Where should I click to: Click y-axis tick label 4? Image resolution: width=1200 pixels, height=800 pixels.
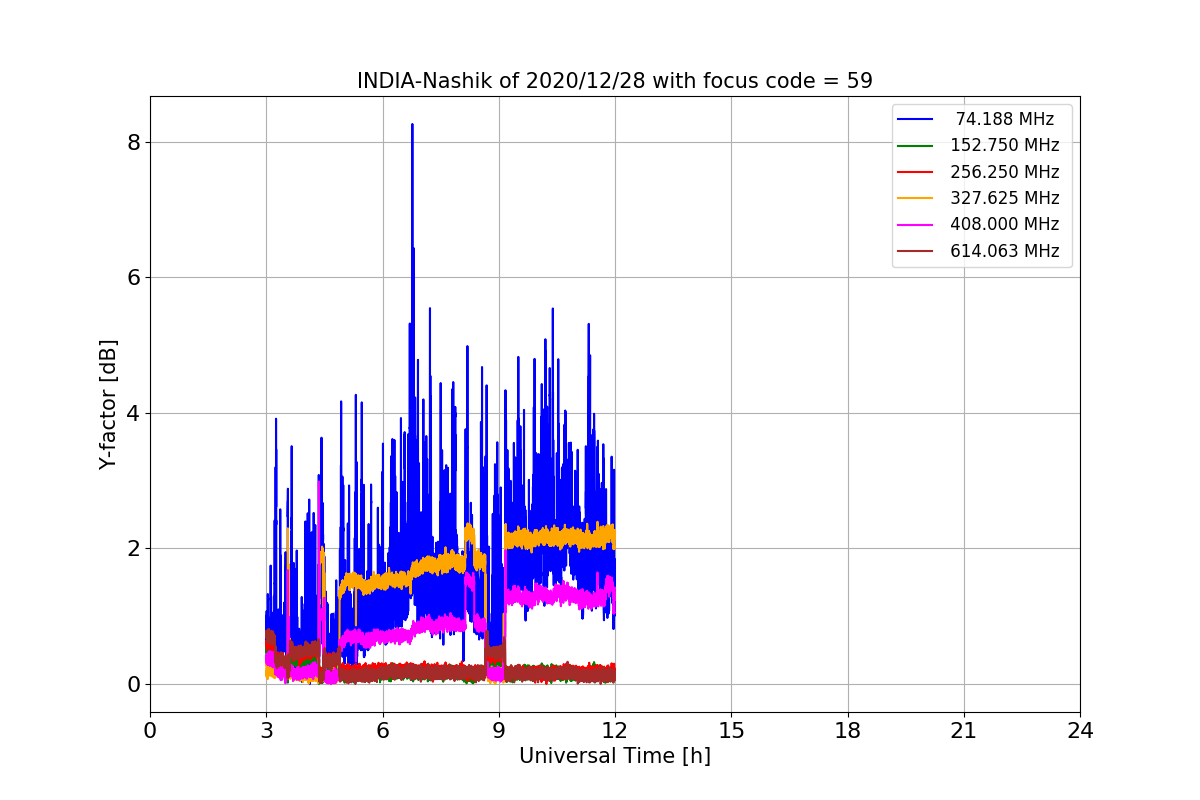point(133,413)
